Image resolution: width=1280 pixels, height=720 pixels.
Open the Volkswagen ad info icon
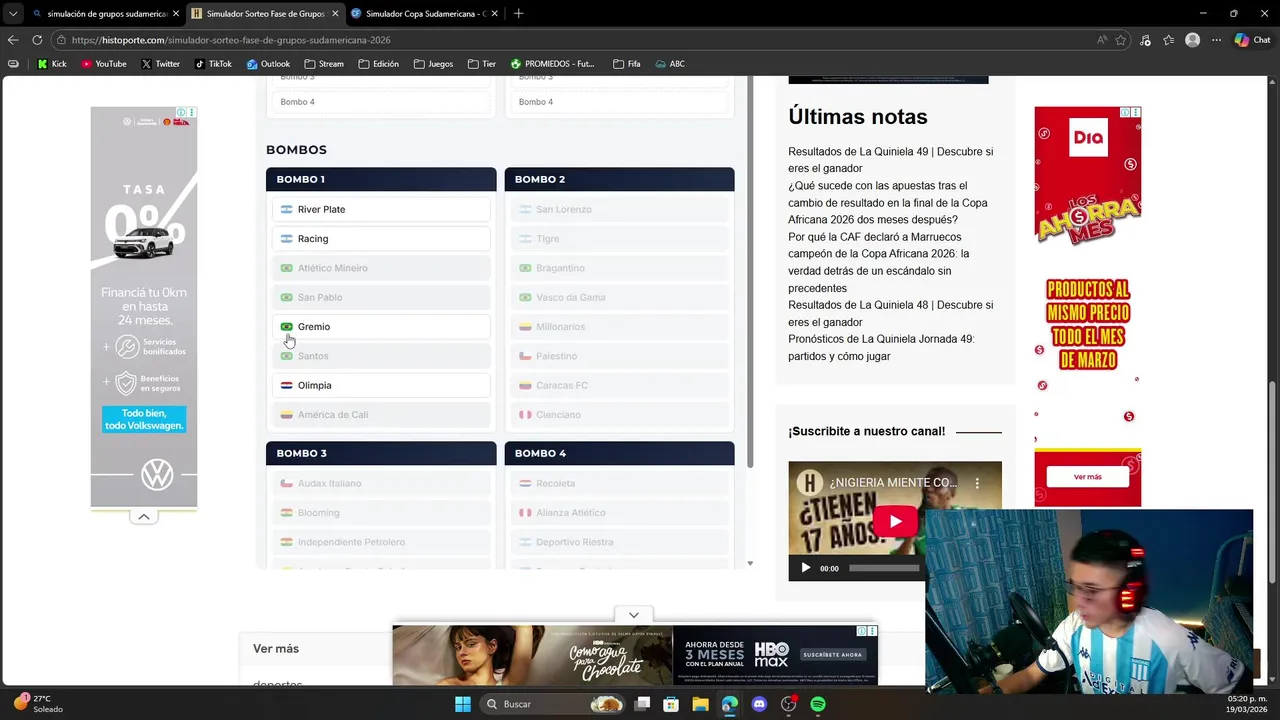182,112
